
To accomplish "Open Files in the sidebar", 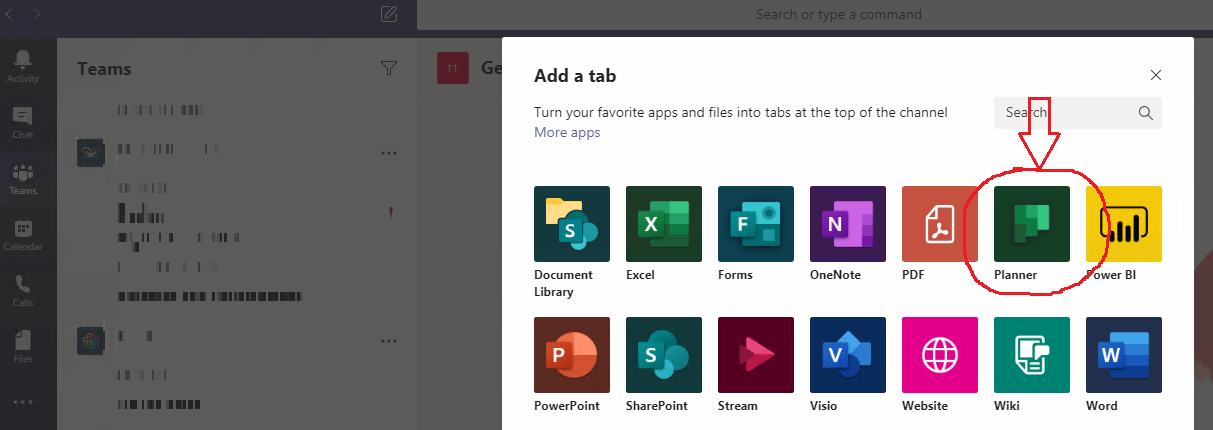I will pyautogui.click(x=23, y=346).
